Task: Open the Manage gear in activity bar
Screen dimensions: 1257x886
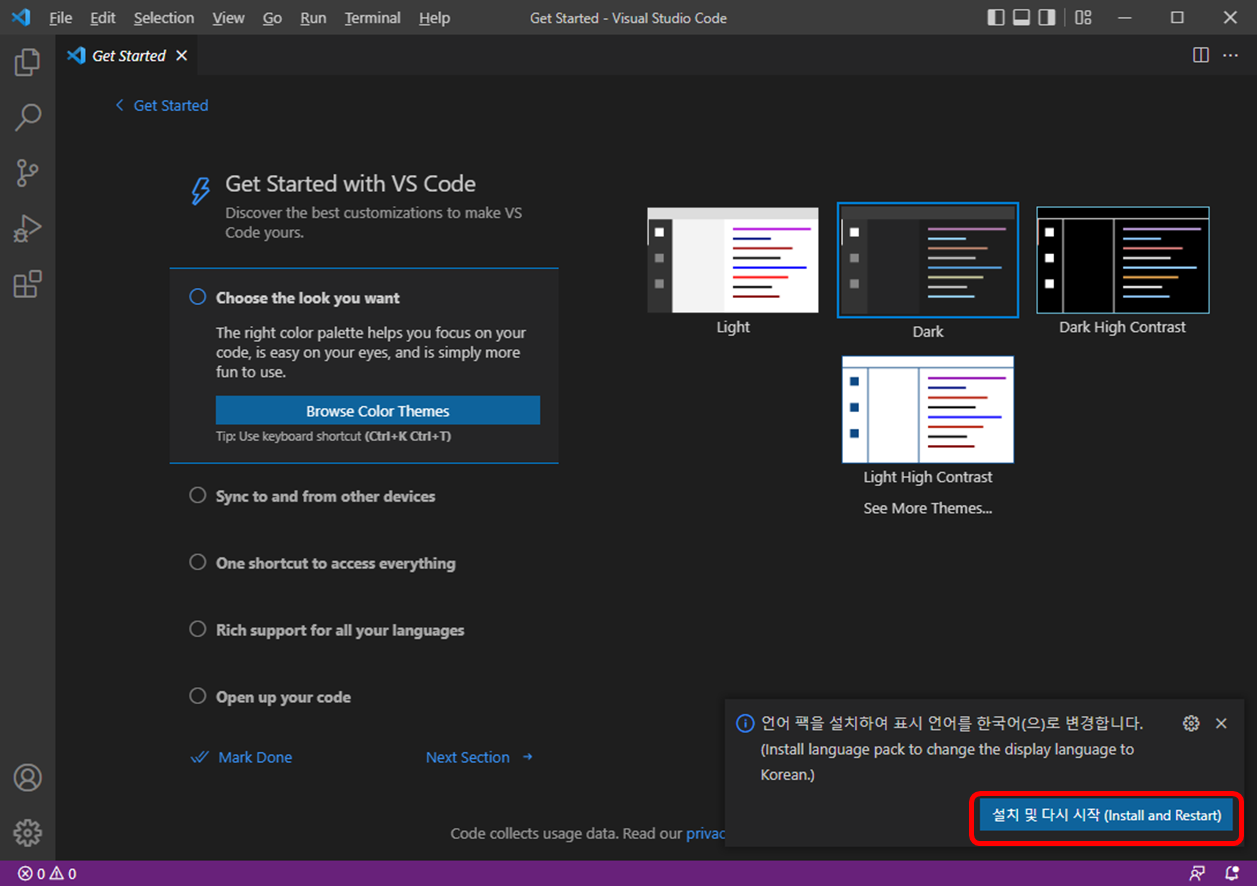Action: pyautogui.click(x=27, y=832)
